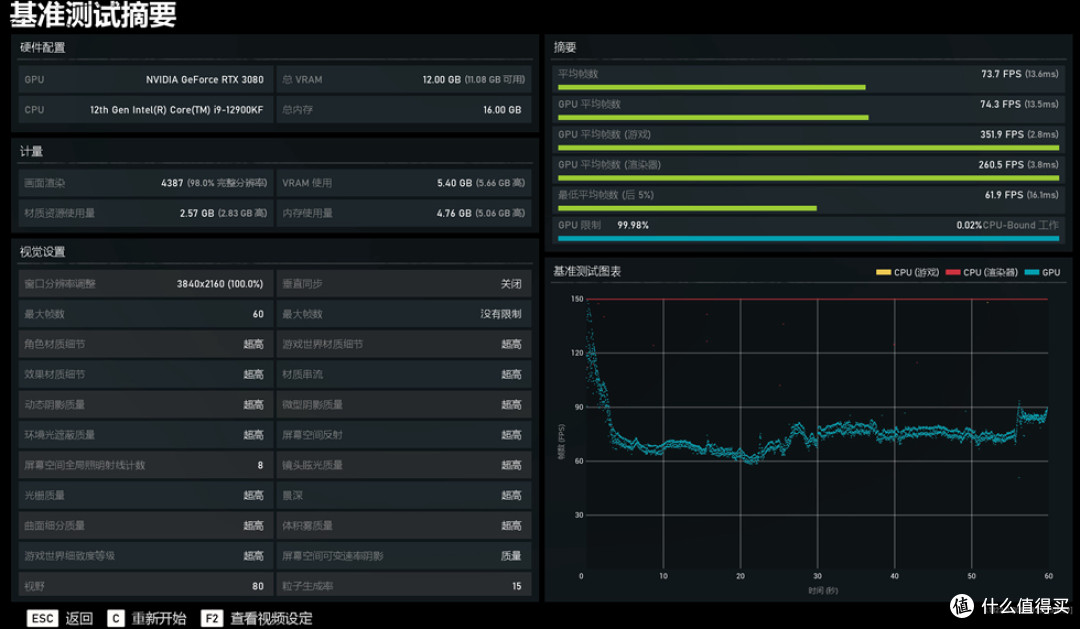Click the 游戏世界材质细节 setting row
The width and height of the screenshot is (1080, 629).
pyautogui.click(x=404, y=344)
